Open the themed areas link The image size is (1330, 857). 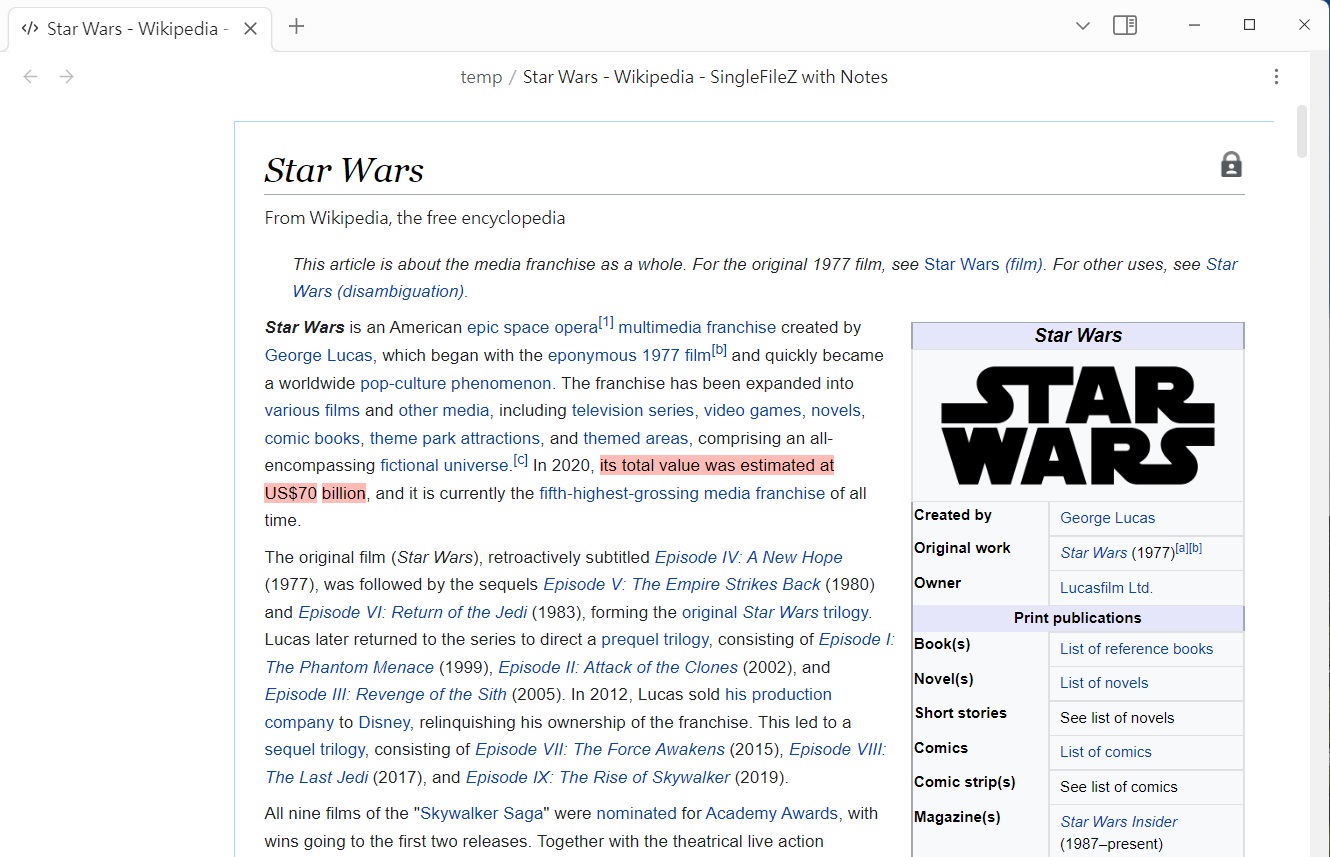[636, 438]
